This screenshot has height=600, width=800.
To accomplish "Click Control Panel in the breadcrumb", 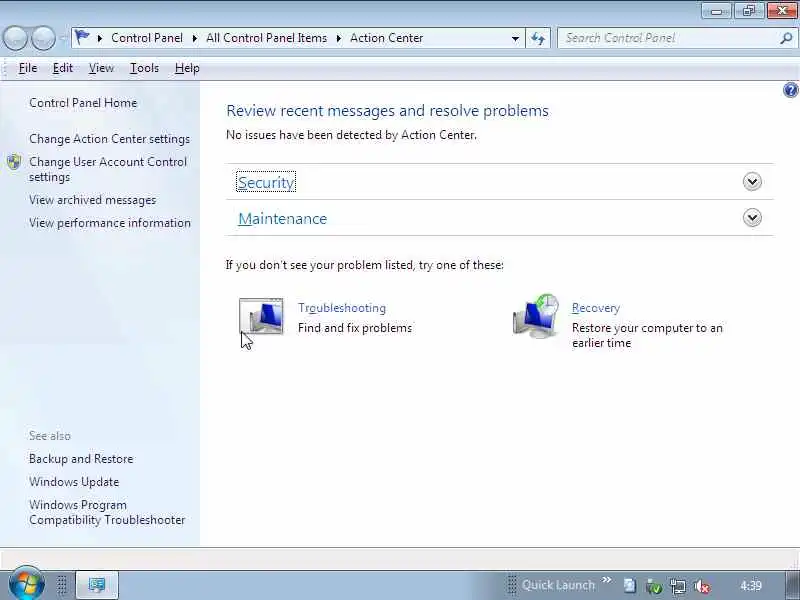I will coord(147,38).
